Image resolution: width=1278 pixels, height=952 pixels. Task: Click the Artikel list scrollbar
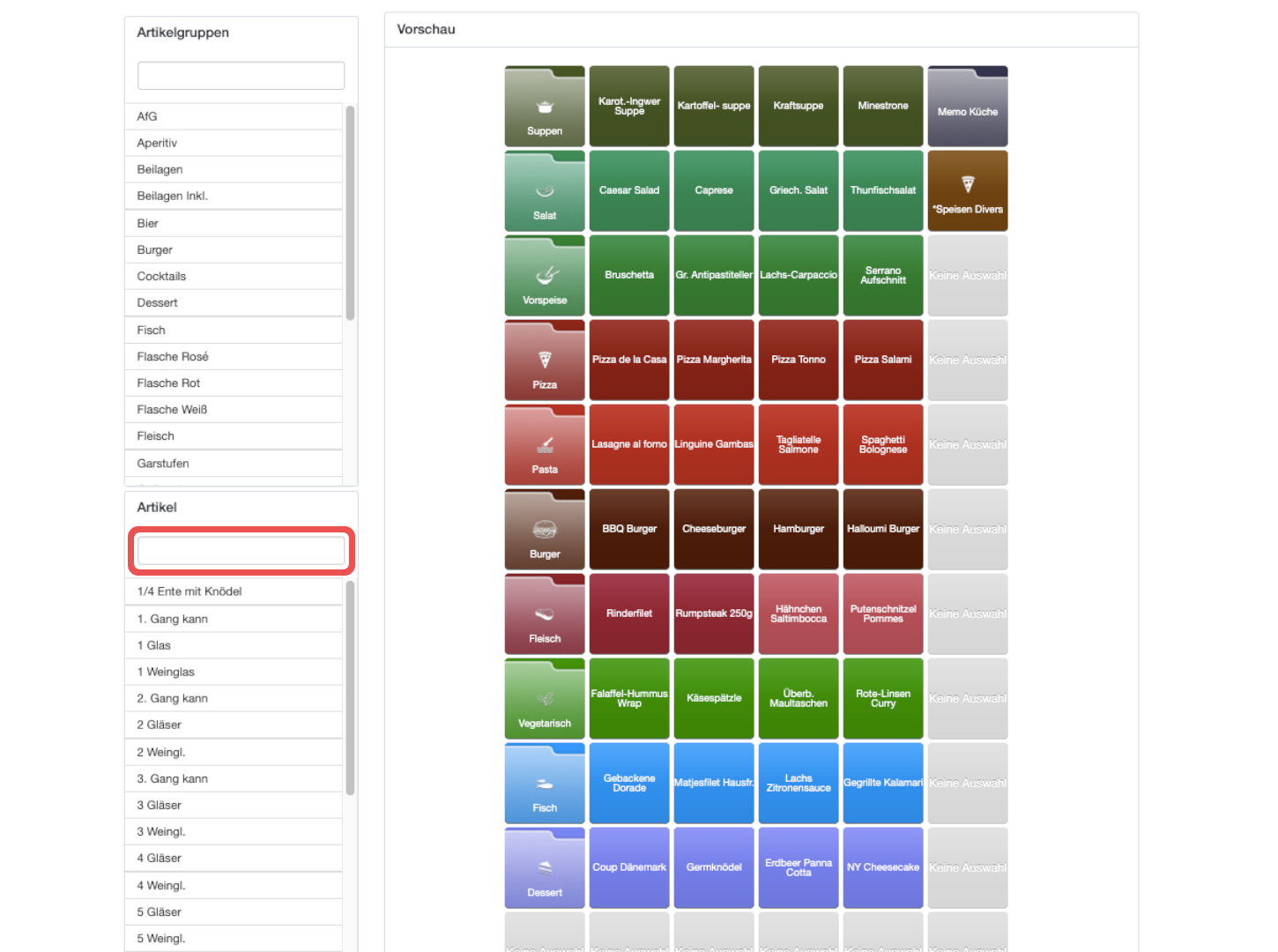tap(350, 688)
